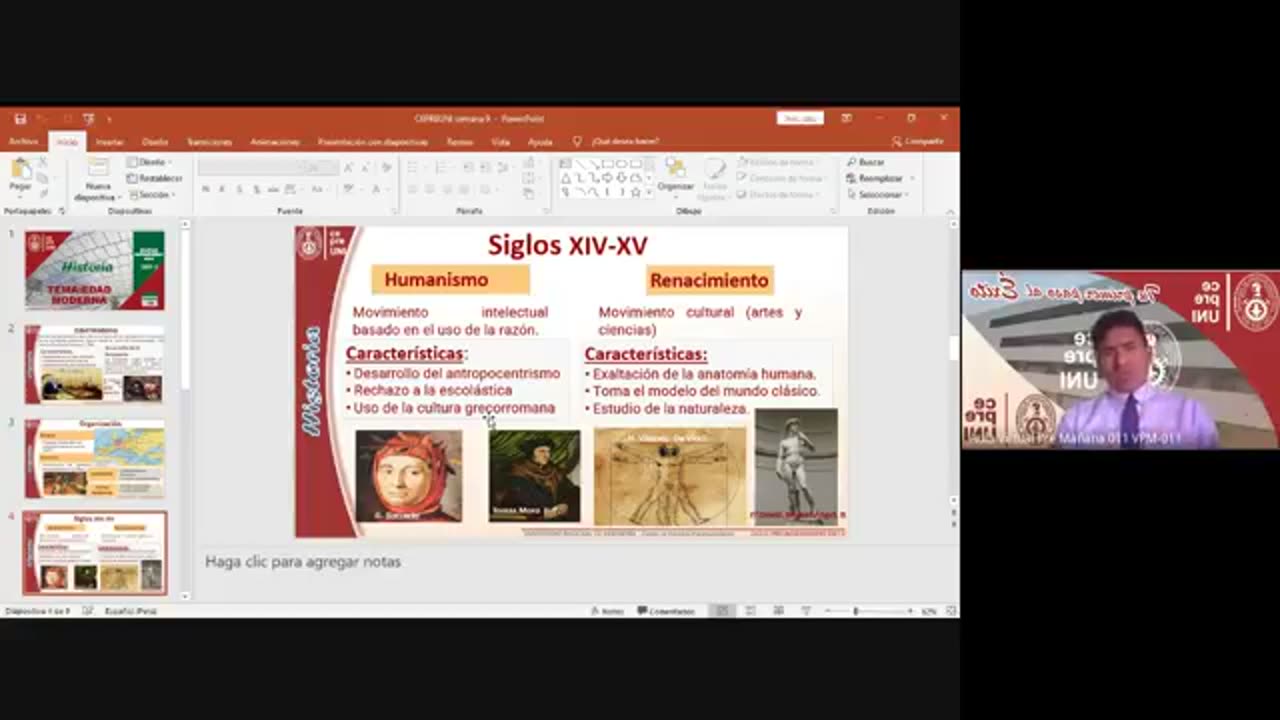Toggle strikethrough (abc) formatting
1280x720 pixels.
275,189
